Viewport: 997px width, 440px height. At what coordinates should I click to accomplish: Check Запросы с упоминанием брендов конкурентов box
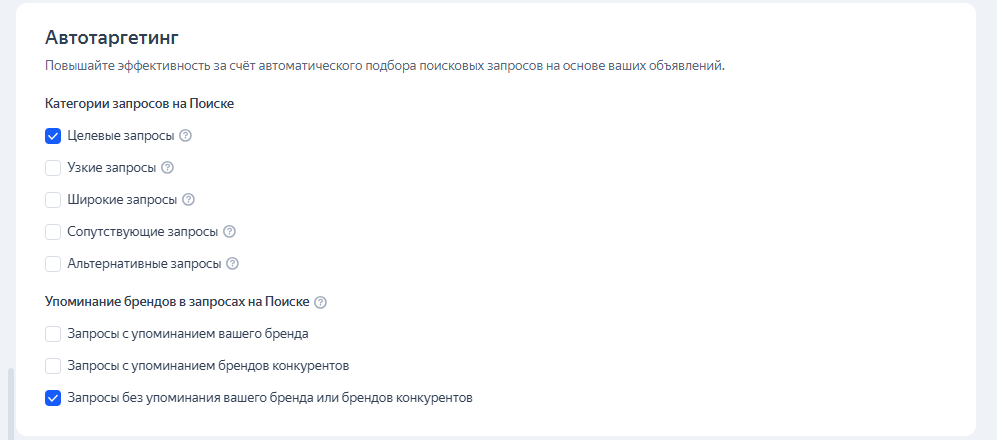tap(53, 366)
